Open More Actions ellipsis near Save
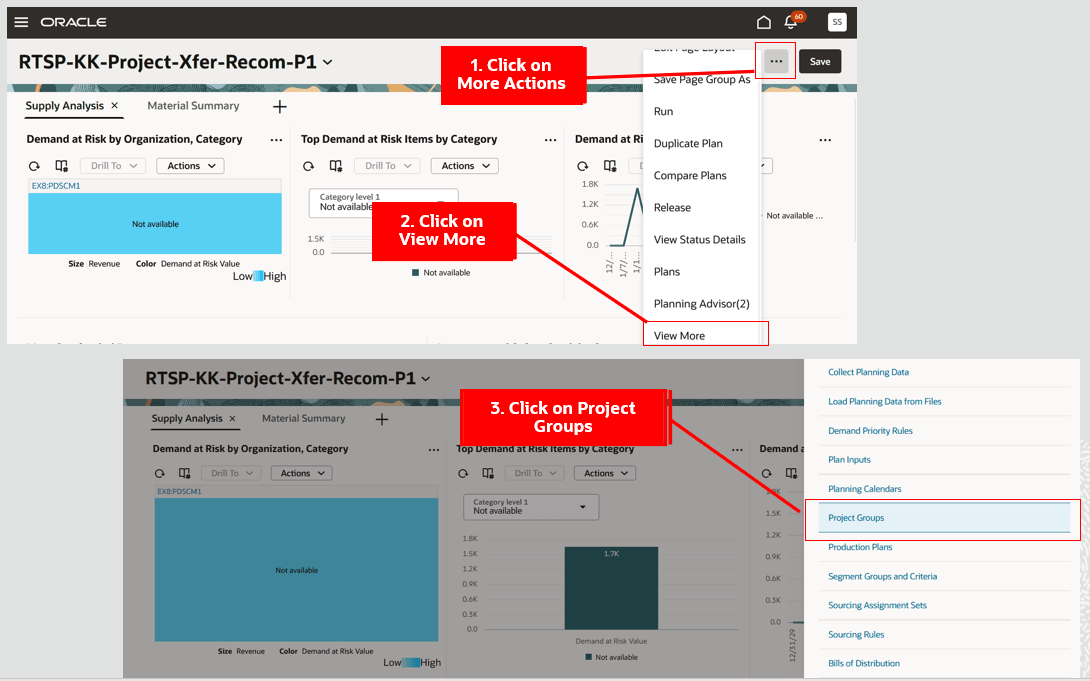The height and width of the screenshot is (681, 1090). point(775,61)
